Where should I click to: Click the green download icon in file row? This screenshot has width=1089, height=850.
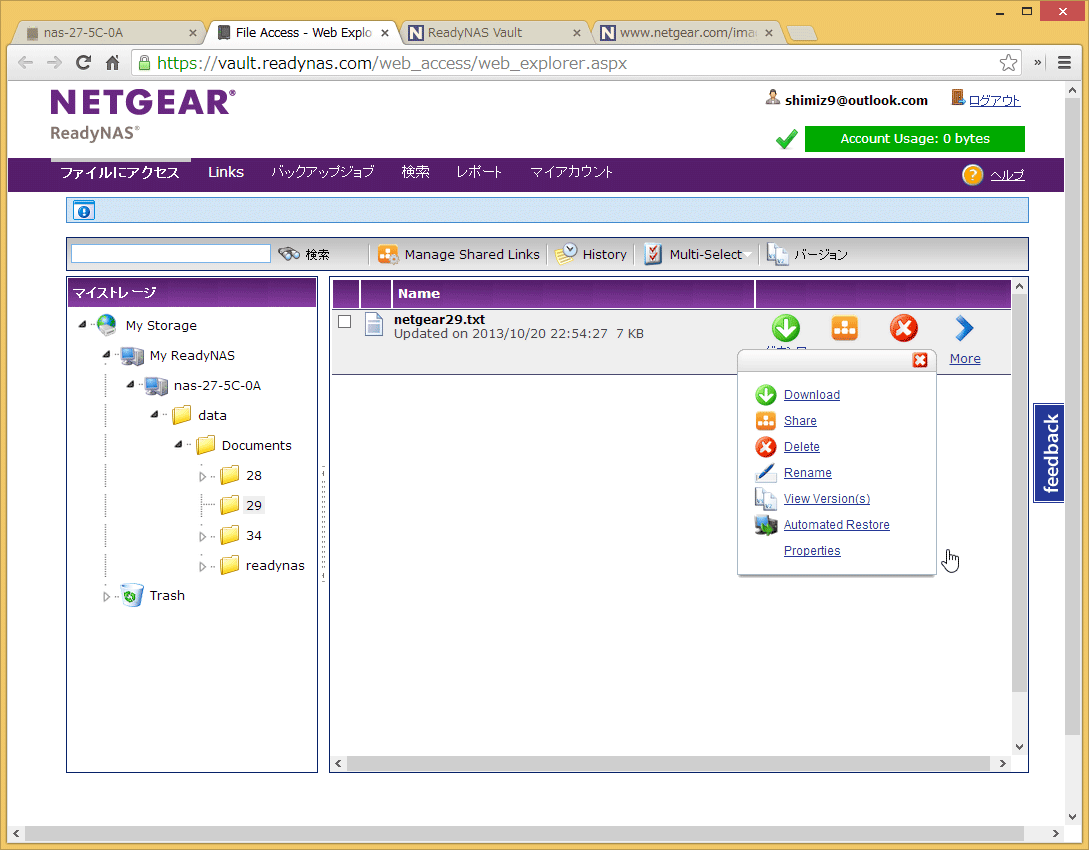[786, 328]
